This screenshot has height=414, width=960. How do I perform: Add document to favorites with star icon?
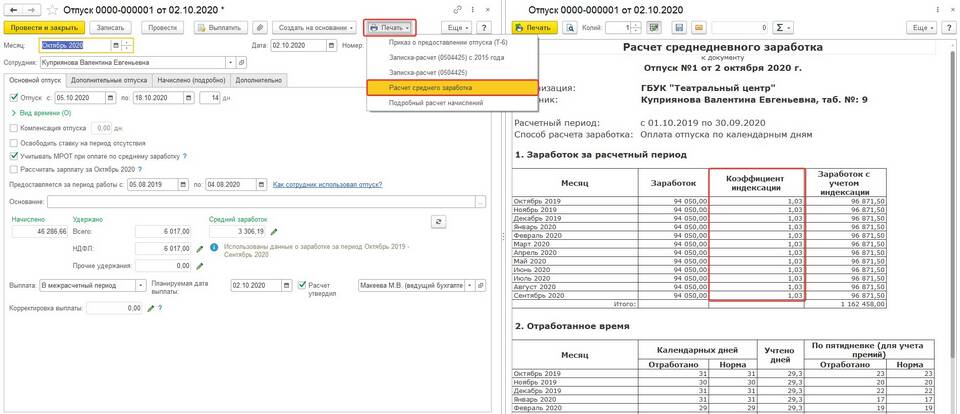coord(52,10)
